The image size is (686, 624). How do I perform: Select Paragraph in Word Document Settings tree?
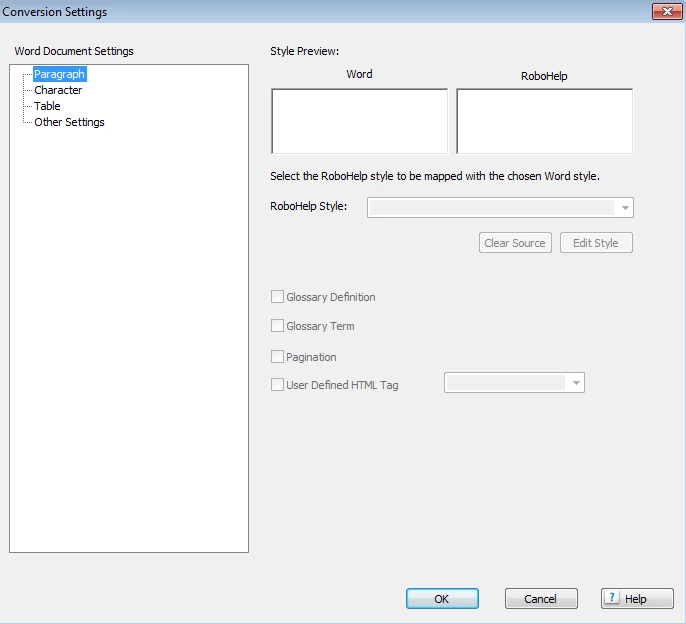coord(60,74)
